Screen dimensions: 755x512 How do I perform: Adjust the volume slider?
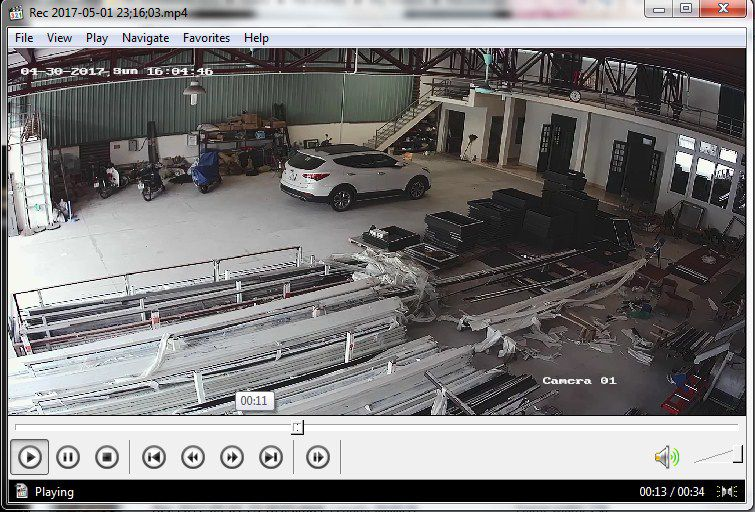pyautogui.click(x=718, y=456)
